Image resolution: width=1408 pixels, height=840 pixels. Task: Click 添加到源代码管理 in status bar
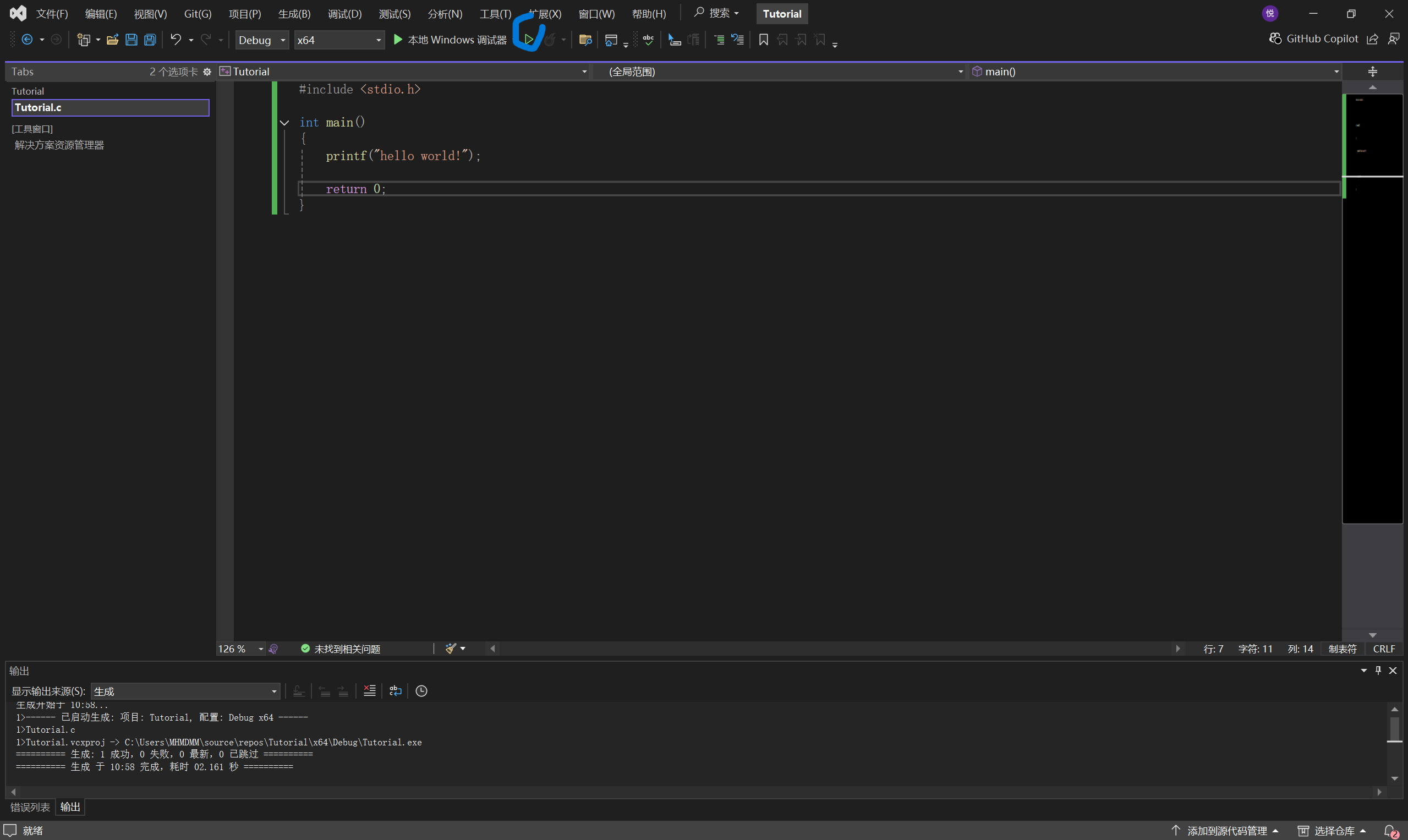coord(1225,831)
